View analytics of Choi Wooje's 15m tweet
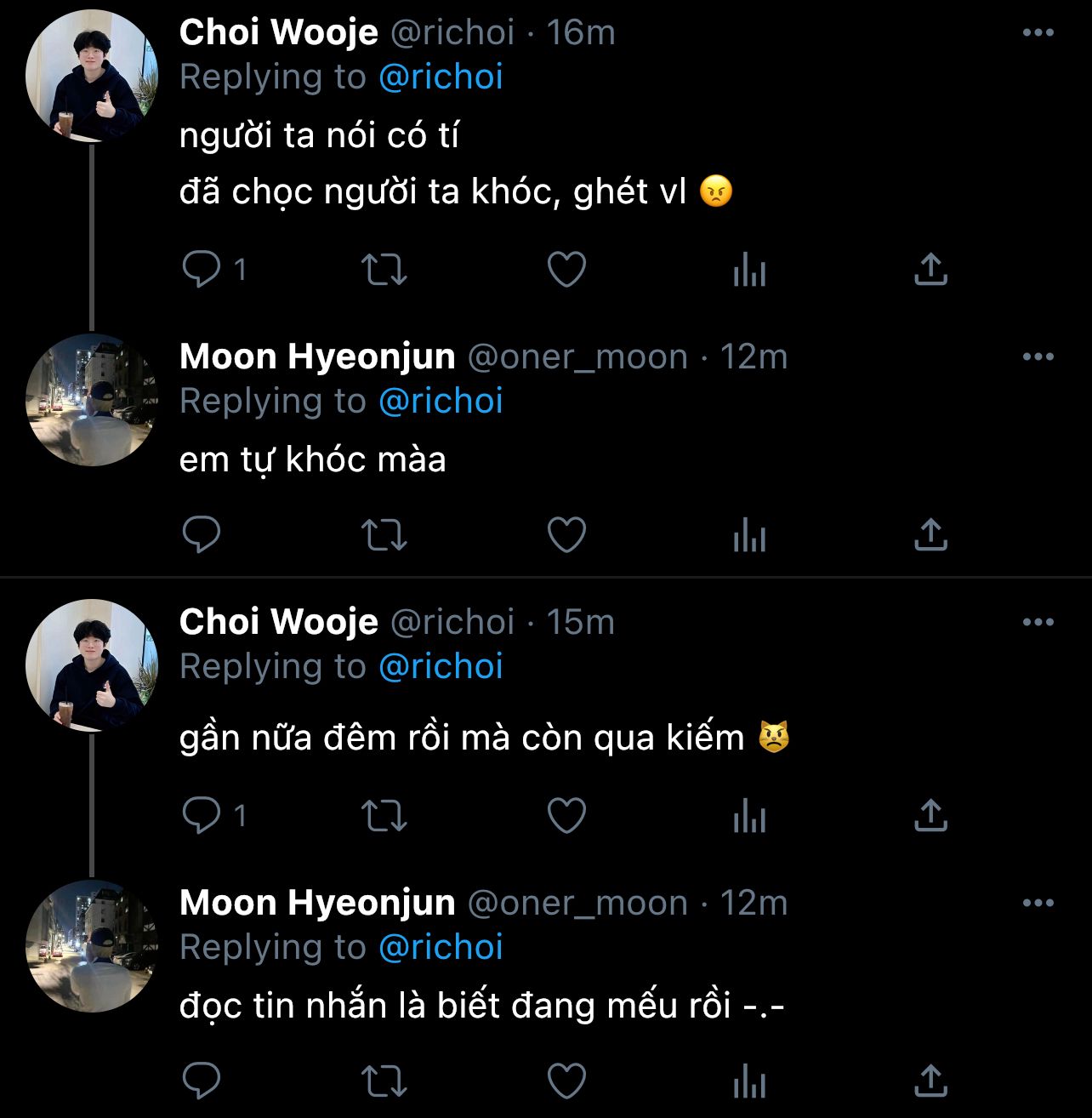 pos(749,818)
